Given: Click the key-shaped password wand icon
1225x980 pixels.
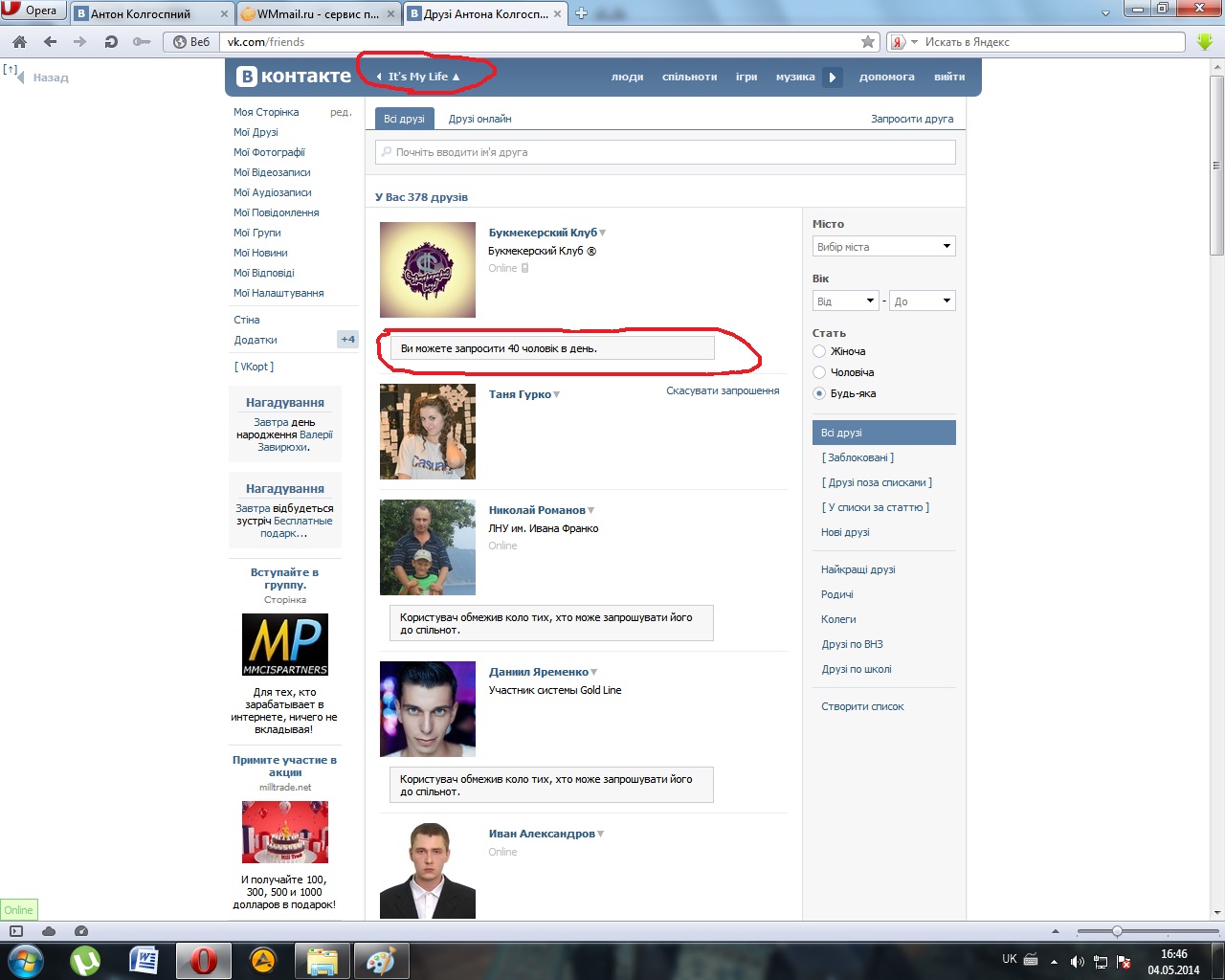Looking at the screenshot, I should (x=142, y=42).
